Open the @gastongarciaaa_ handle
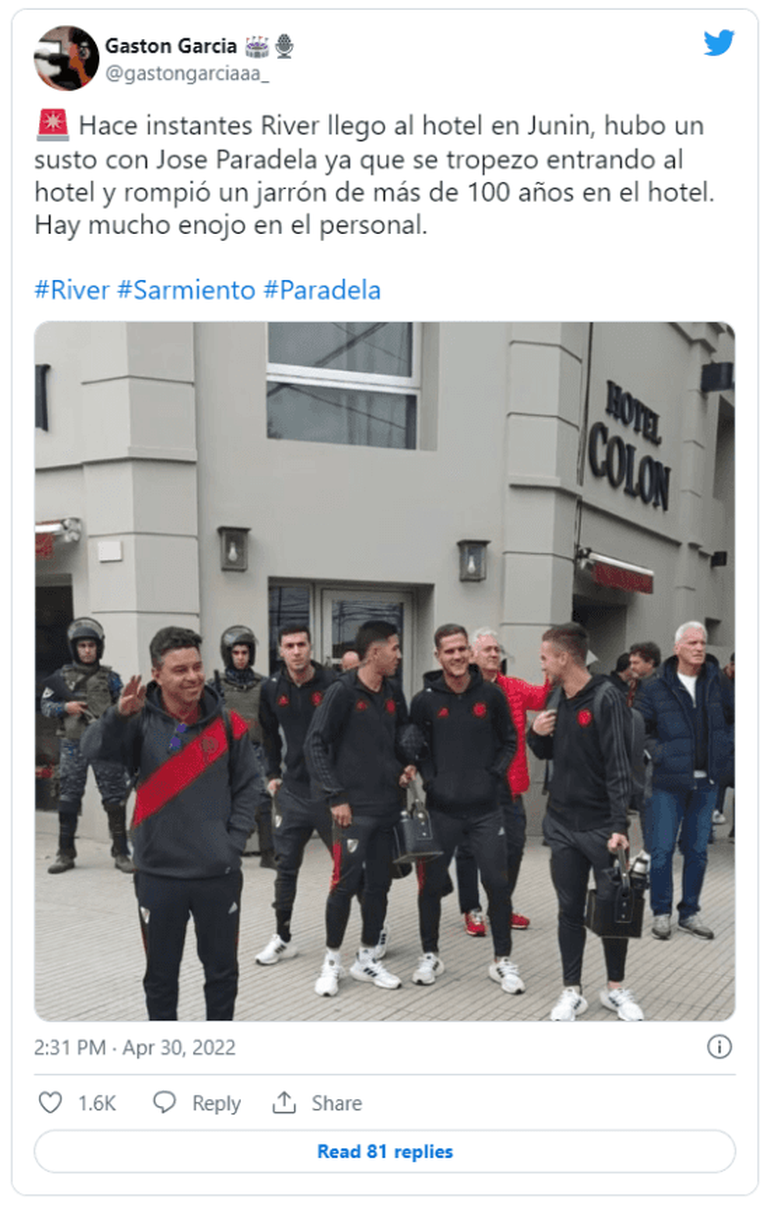Screen dimensions: 770x1207 tap(187, 73)
